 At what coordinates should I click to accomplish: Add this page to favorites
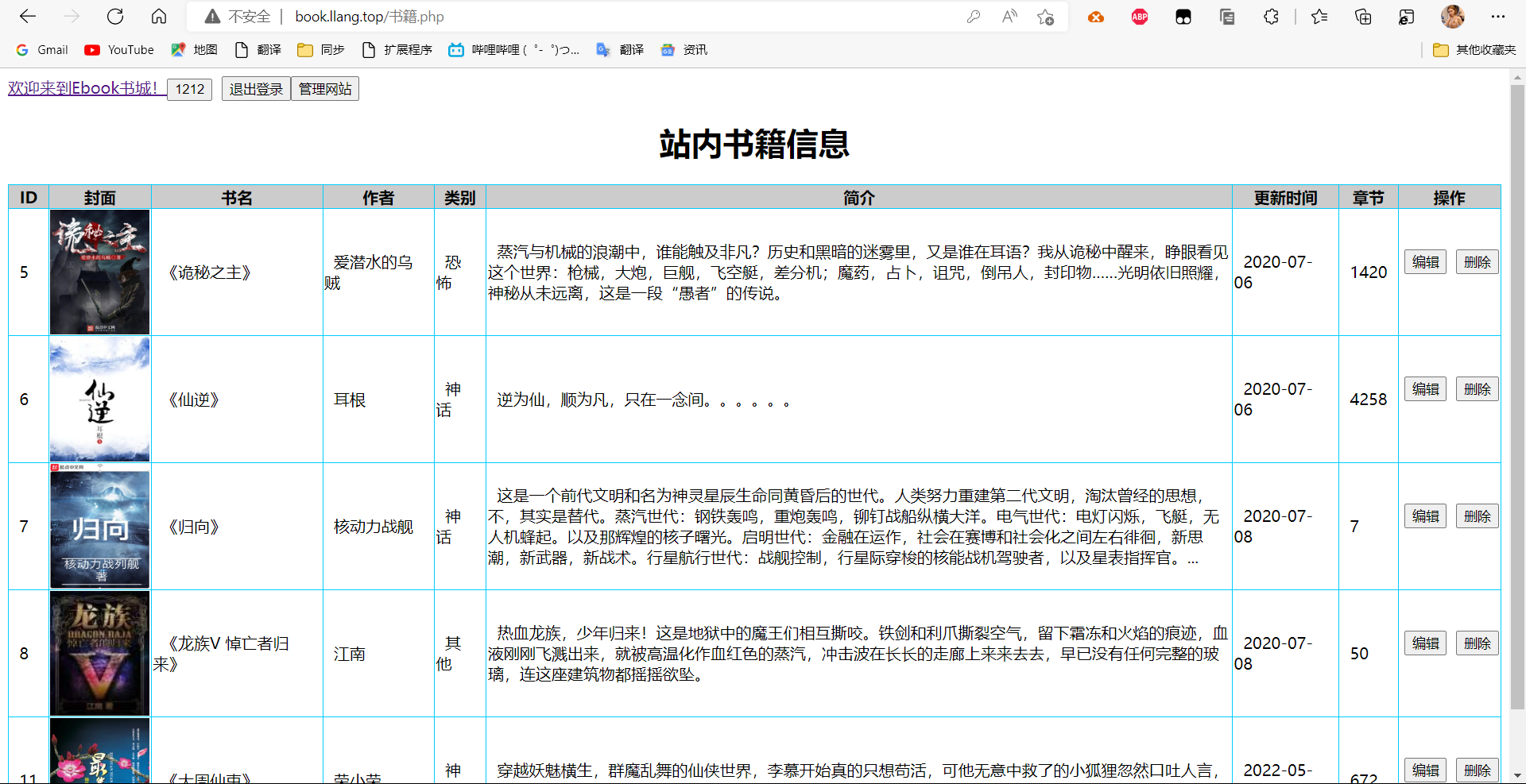click(1046, 17)
